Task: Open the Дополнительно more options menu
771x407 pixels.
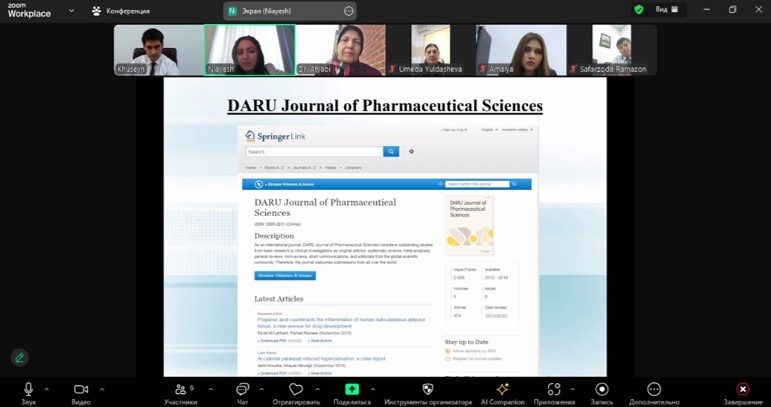Action: [654, 389]
